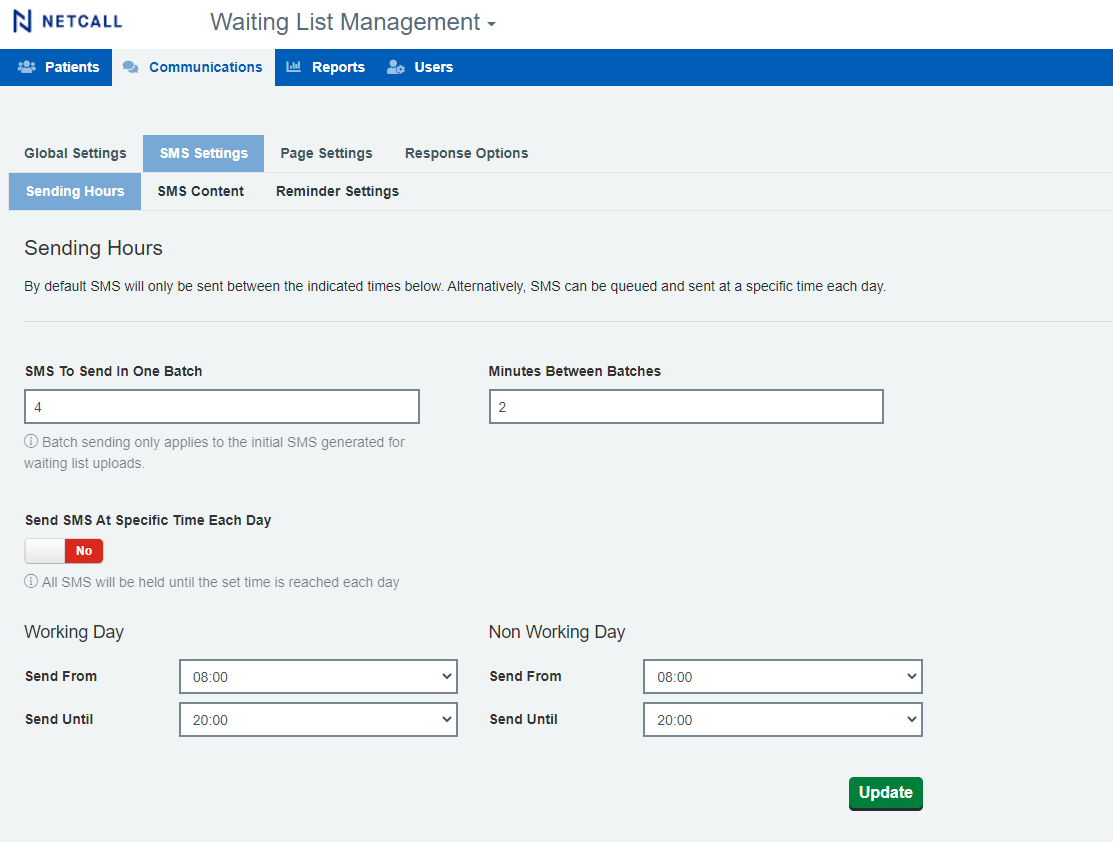
Task: Click info icon beside batch sending note
Action: 31,442
